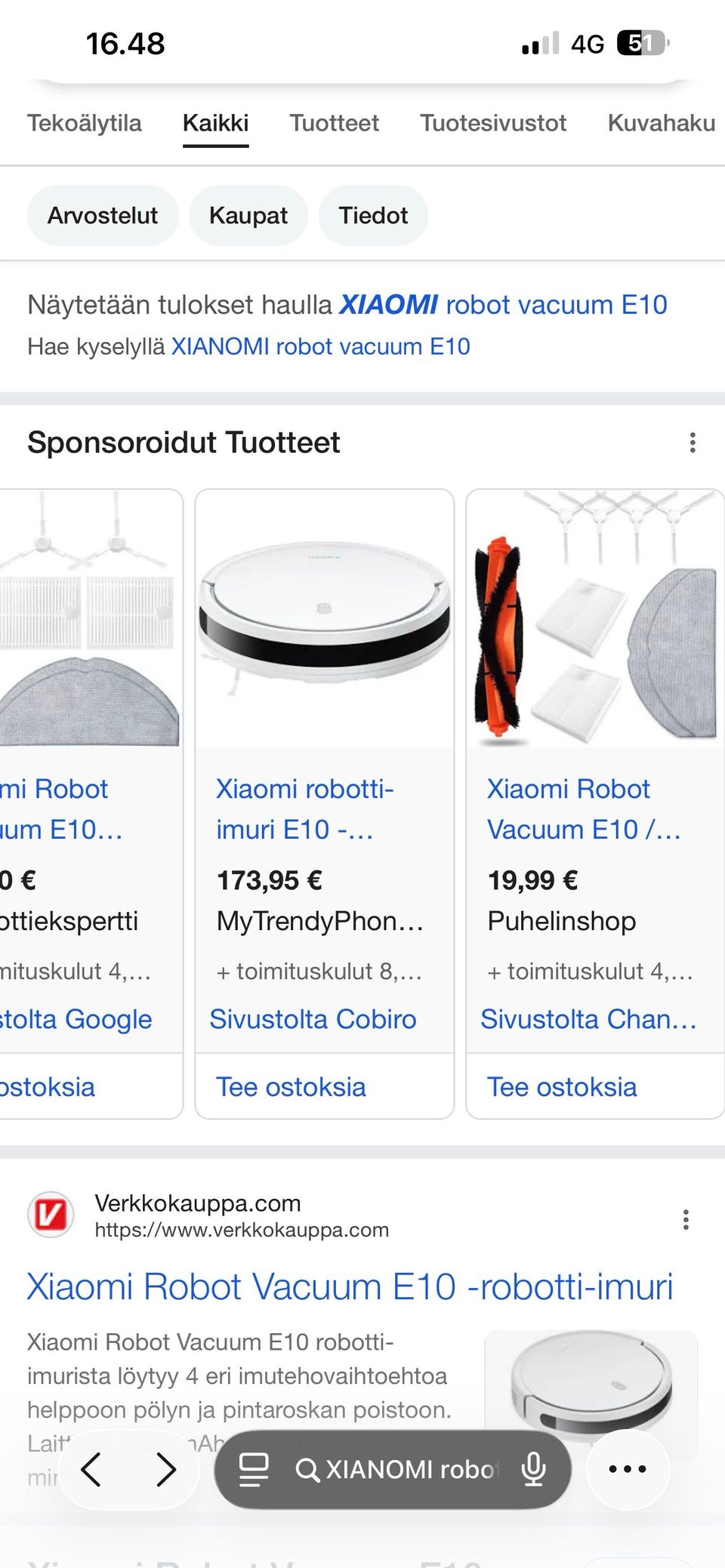Viewport: 725px width, 1568px height.
Task: Tap the Verkkokauppa.com site favicon
Action: (51, 1215)
